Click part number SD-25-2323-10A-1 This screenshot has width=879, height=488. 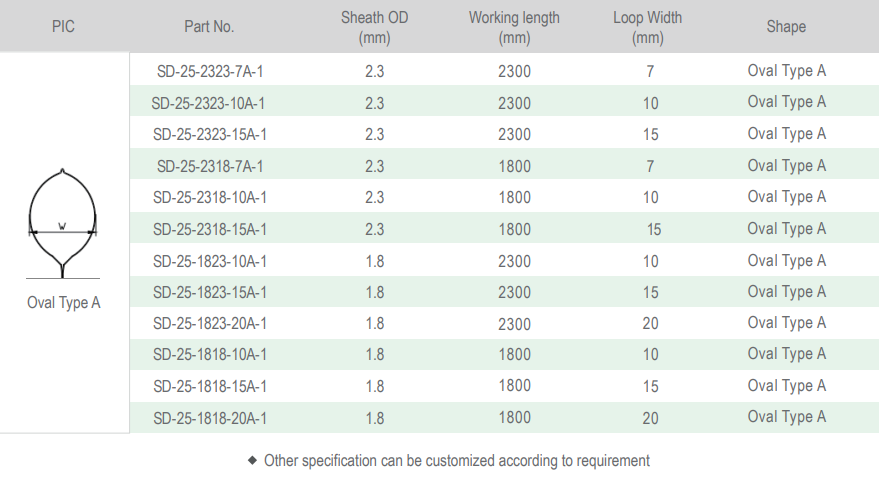pos(210,103)
